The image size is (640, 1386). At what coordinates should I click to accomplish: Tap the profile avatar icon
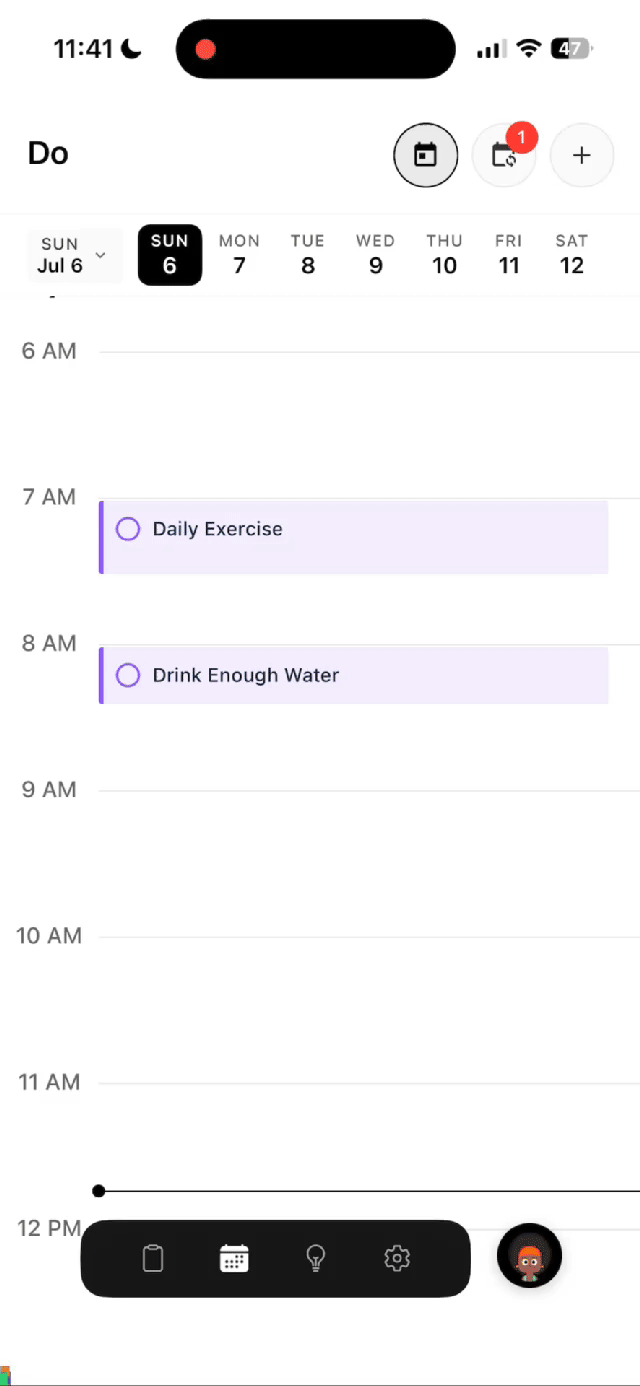(x=529, y=1256)
